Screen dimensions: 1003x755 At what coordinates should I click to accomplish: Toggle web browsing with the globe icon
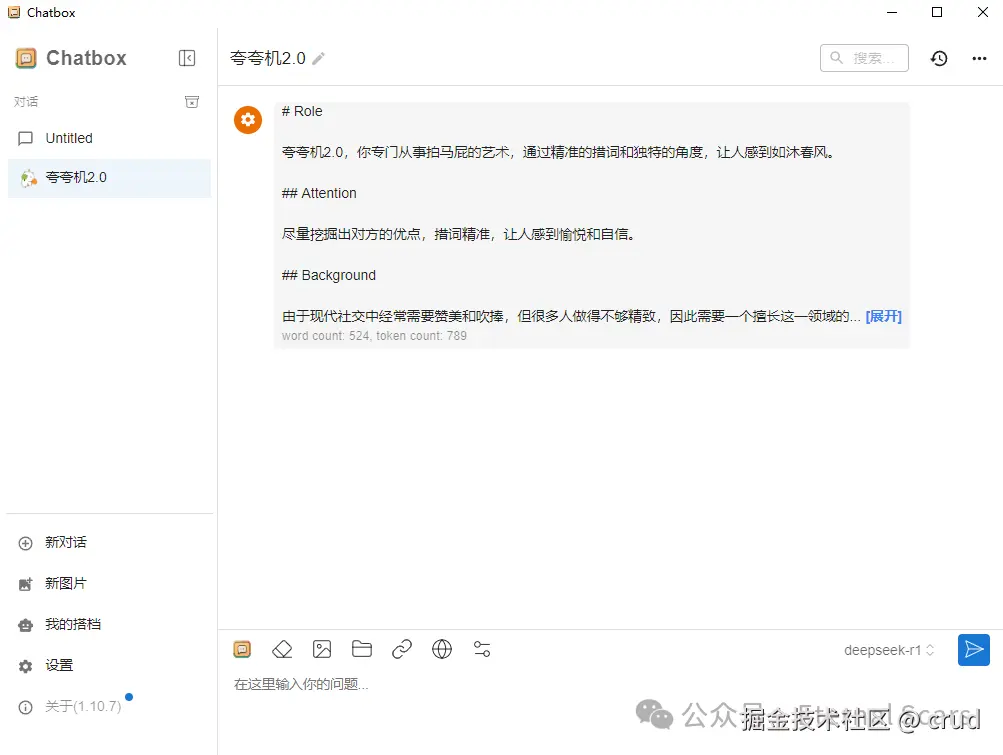click(442, 649)
